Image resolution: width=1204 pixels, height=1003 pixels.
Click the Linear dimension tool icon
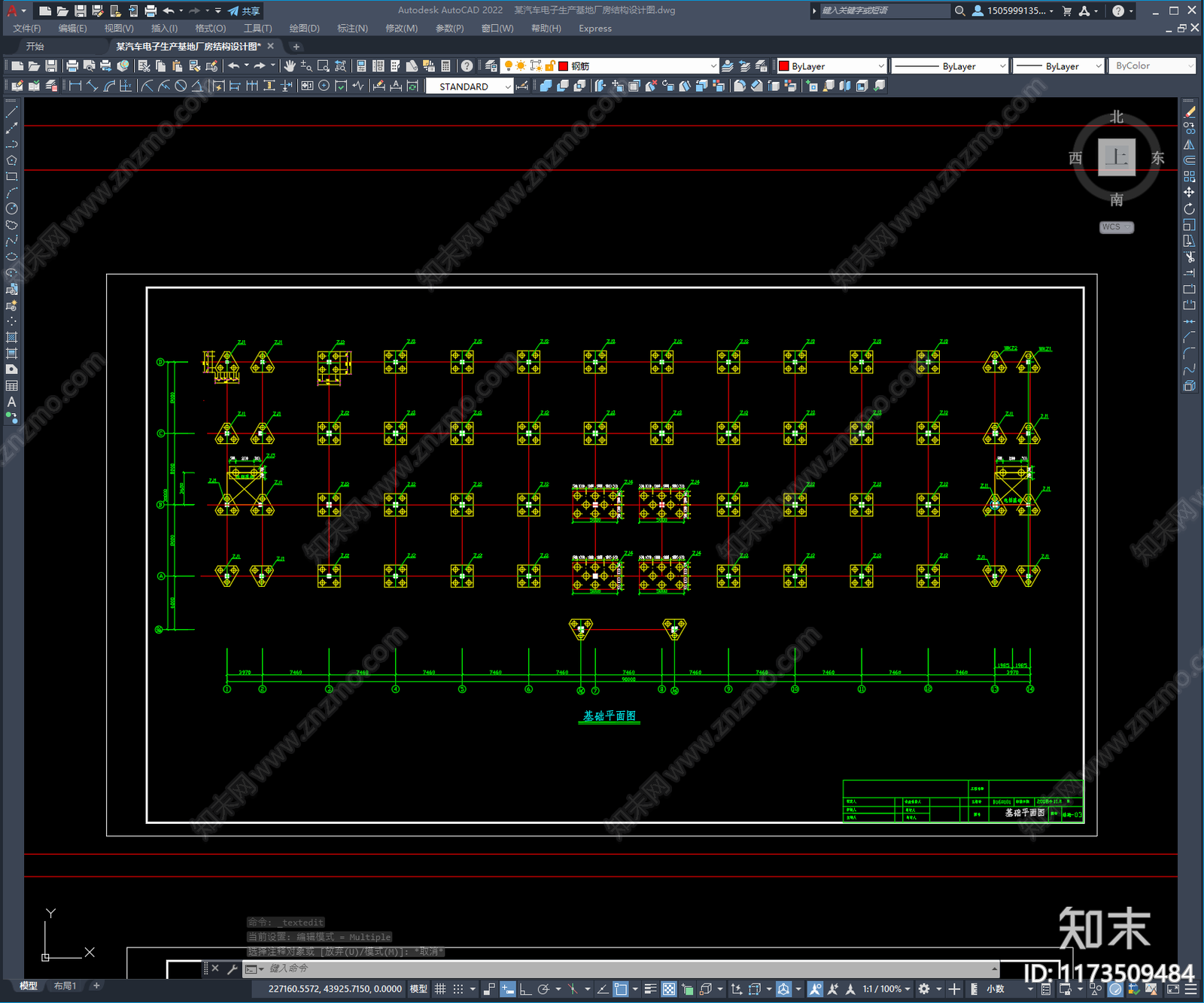[75, 86]
